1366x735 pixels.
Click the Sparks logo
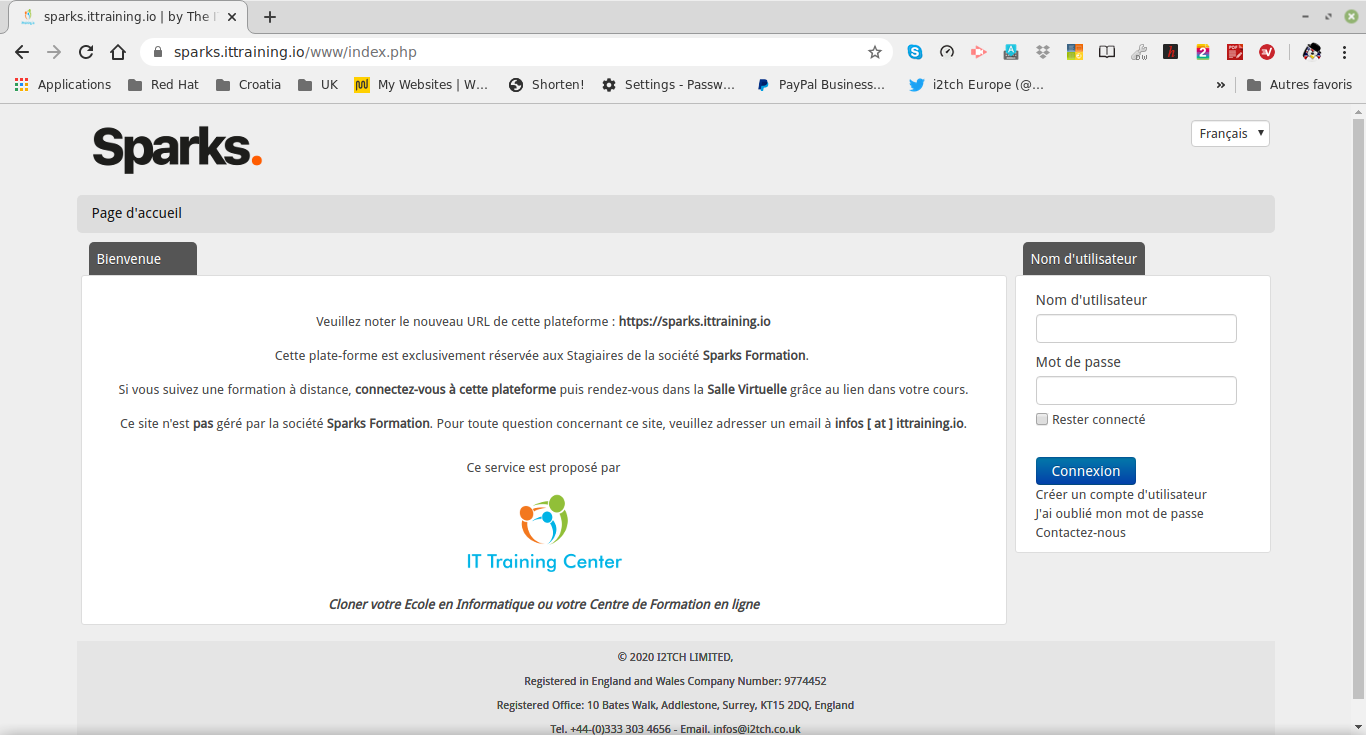[177, 149]
